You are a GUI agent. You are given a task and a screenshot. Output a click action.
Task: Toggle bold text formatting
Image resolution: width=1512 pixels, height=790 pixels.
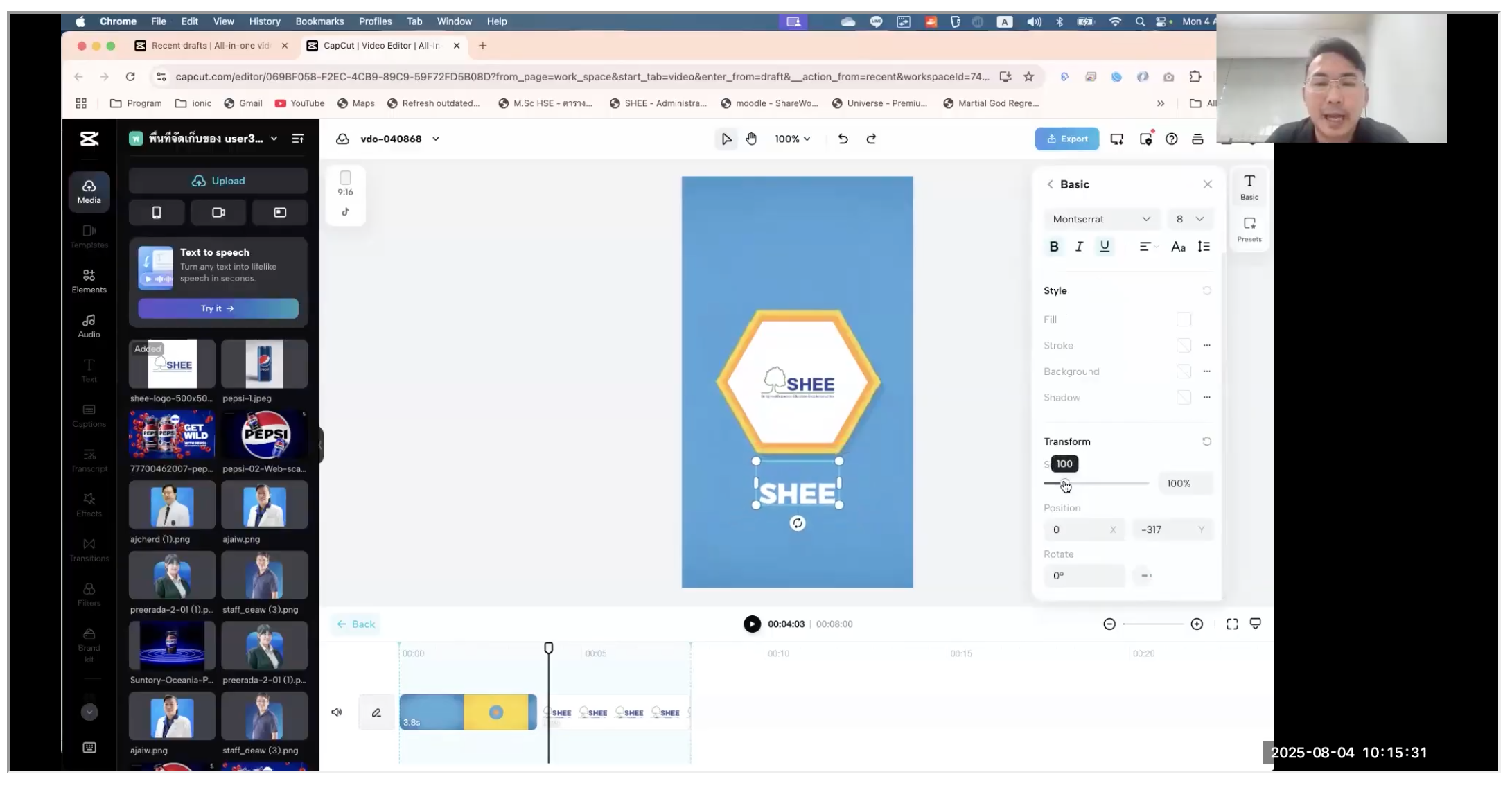pyautogui.click(x=1054, y=247)
